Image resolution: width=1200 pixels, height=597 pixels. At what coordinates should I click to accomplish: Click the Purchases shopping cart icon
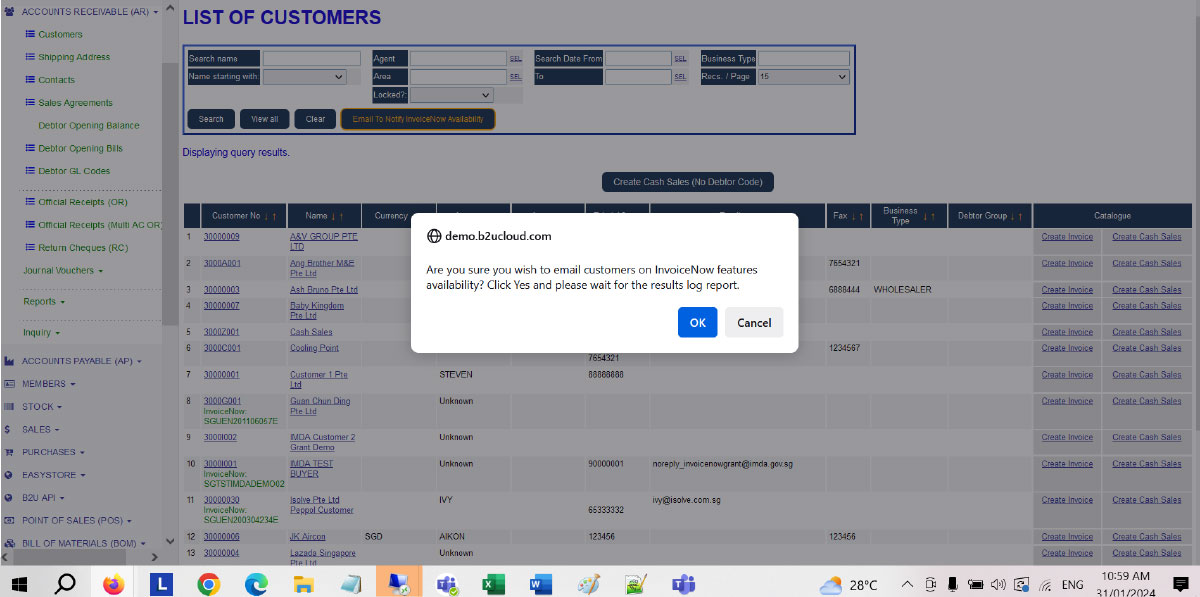(x=9, y=452)
